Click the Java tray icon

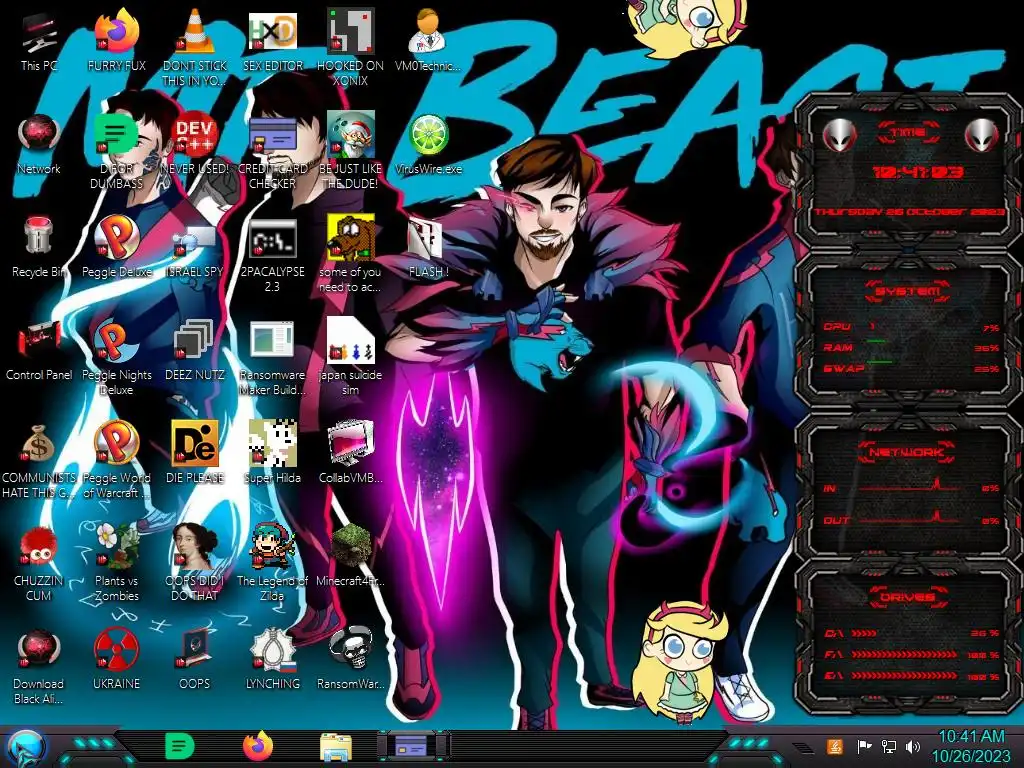pos(835,746)
